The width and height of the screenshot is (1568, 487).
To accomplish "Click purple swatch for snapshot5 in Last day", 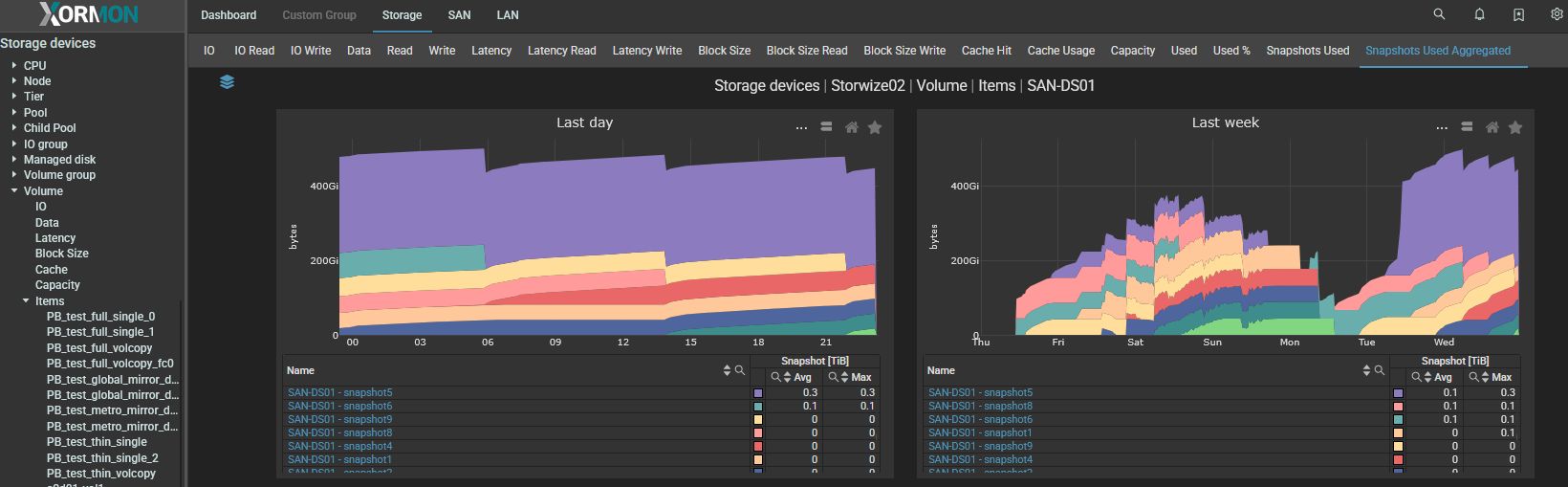I will pyautogui.click(x=758, y=393).
